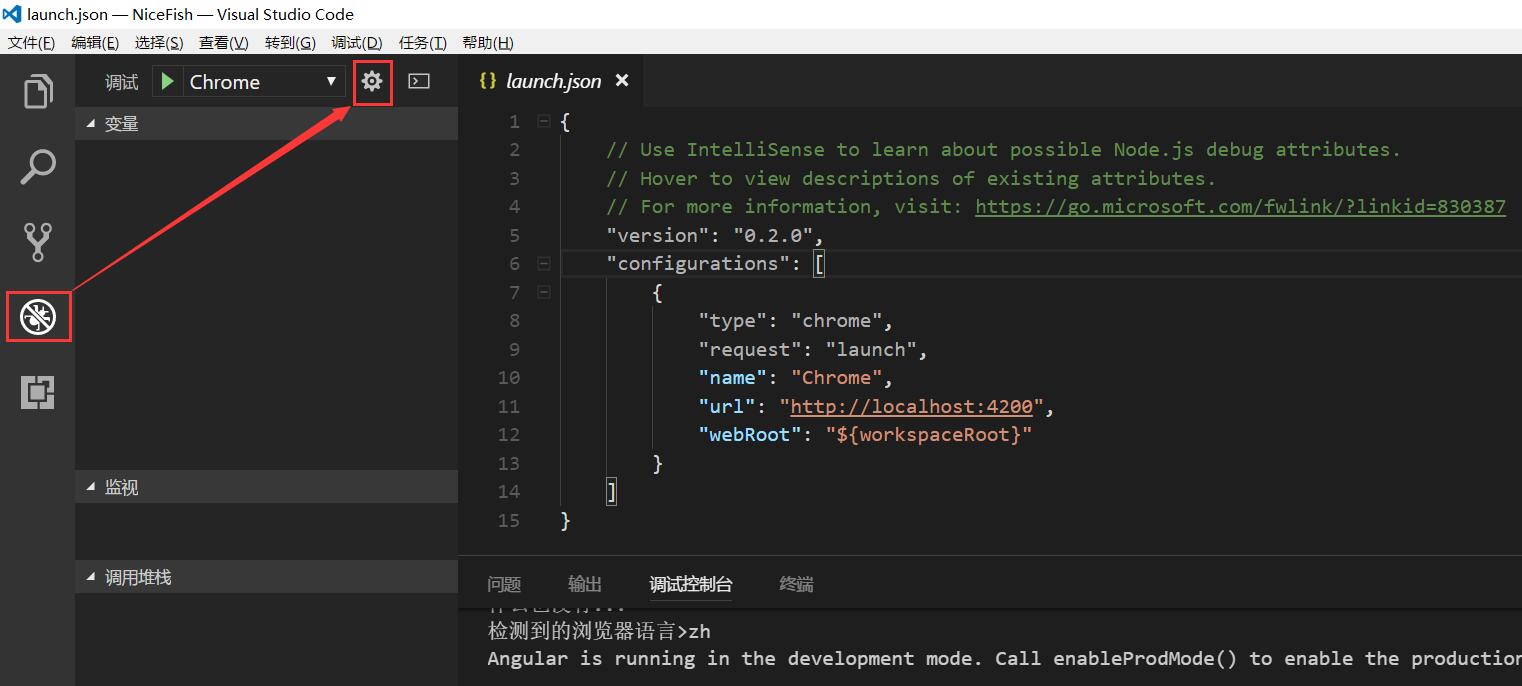Click the JSON braces icon on launch.json tab
The image size is (1522, 686).
click(x=488, y=81)
